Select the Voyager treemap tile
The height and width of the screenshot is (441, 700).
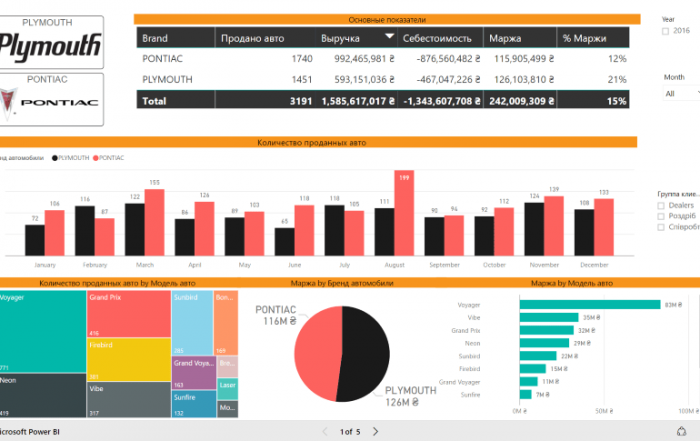[x=43, y=332]
